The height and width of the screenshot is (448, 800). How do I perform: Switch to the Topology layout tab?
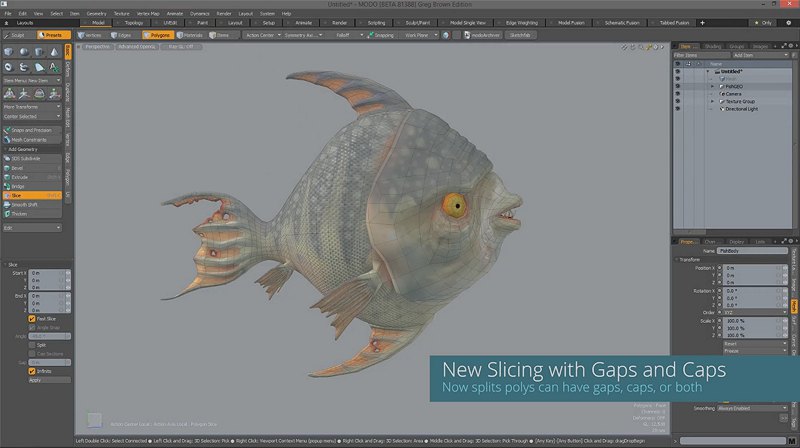[134, 22]
